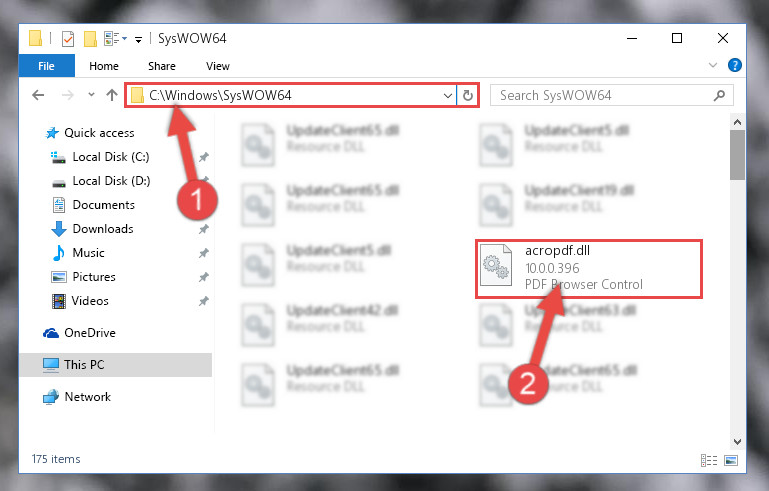Click the Back navigation arrow
Image resolution: width=769 pixels, height=491 pixels.
pos(38,95)
